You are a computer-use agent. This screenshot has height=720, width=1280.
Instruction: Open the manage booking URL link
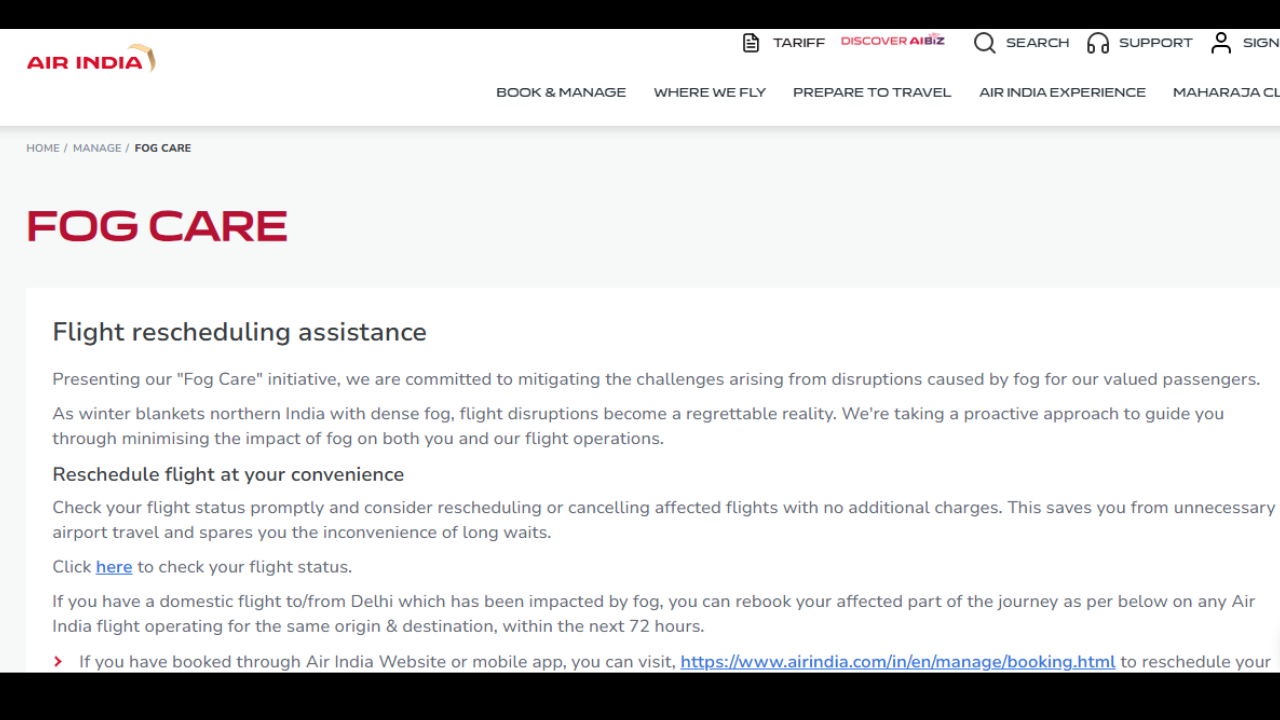897,662
